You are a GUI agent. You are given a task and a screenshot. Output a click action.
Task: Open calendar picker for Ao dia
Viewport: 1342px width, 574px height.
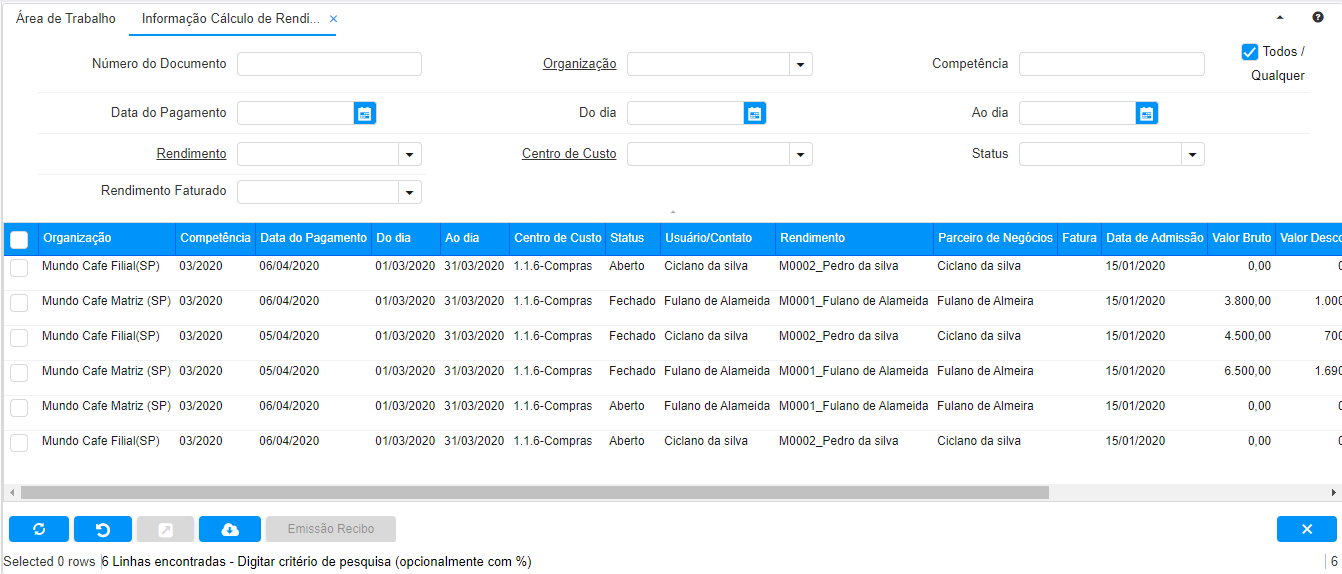tap(1147, 113)
